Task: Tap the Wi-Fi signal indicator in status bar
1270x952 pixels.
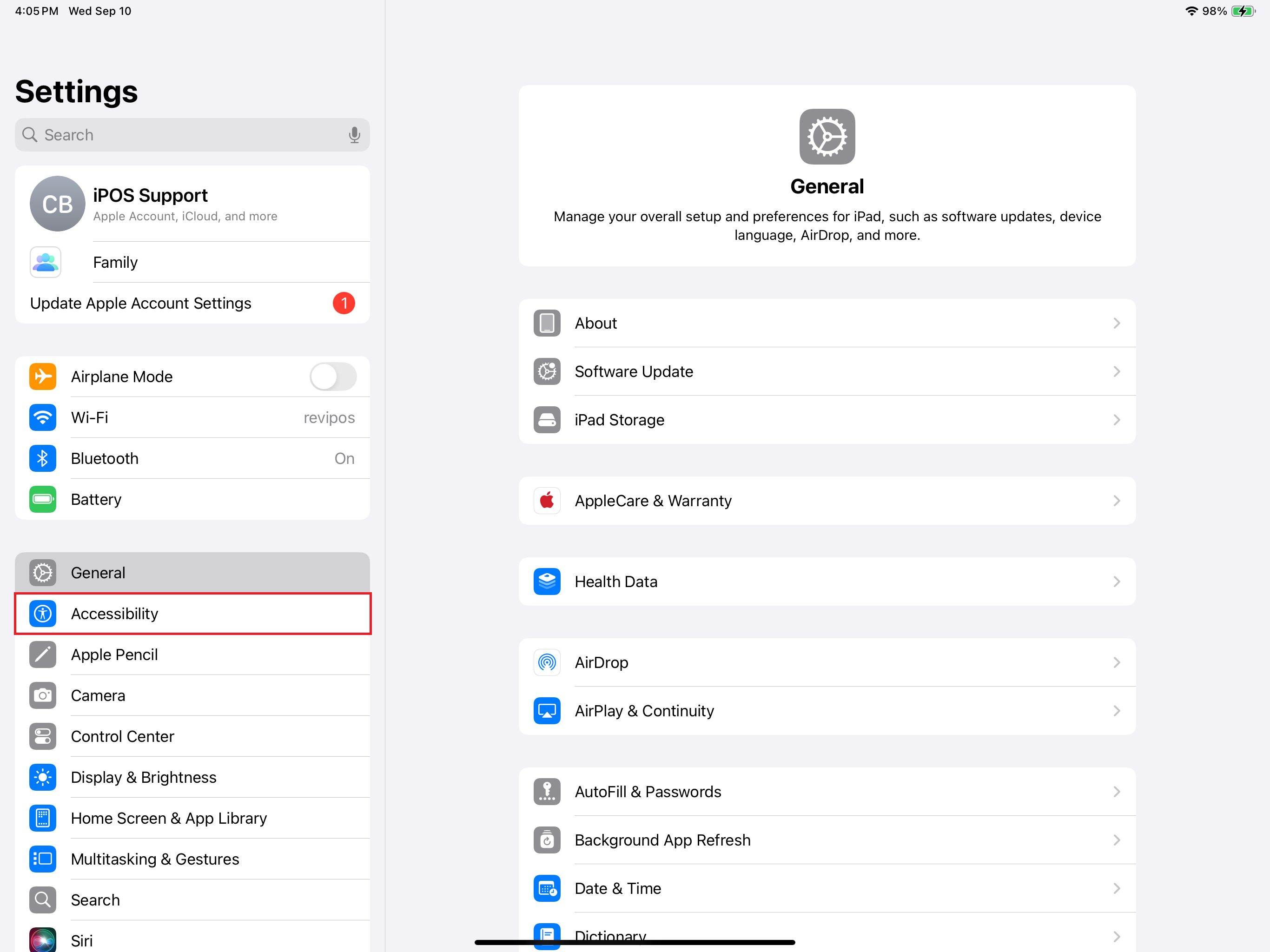Action: tap(1191, 11)
